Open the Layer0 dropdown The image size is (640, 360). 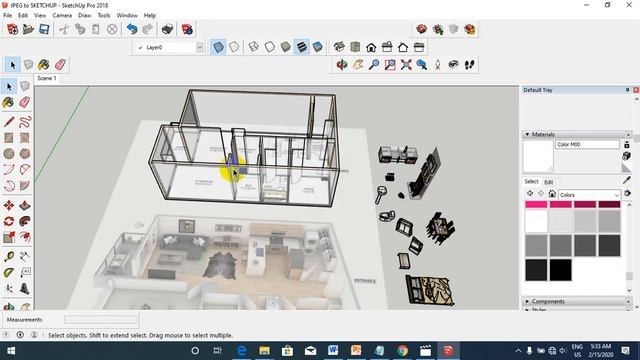(200, 47)
